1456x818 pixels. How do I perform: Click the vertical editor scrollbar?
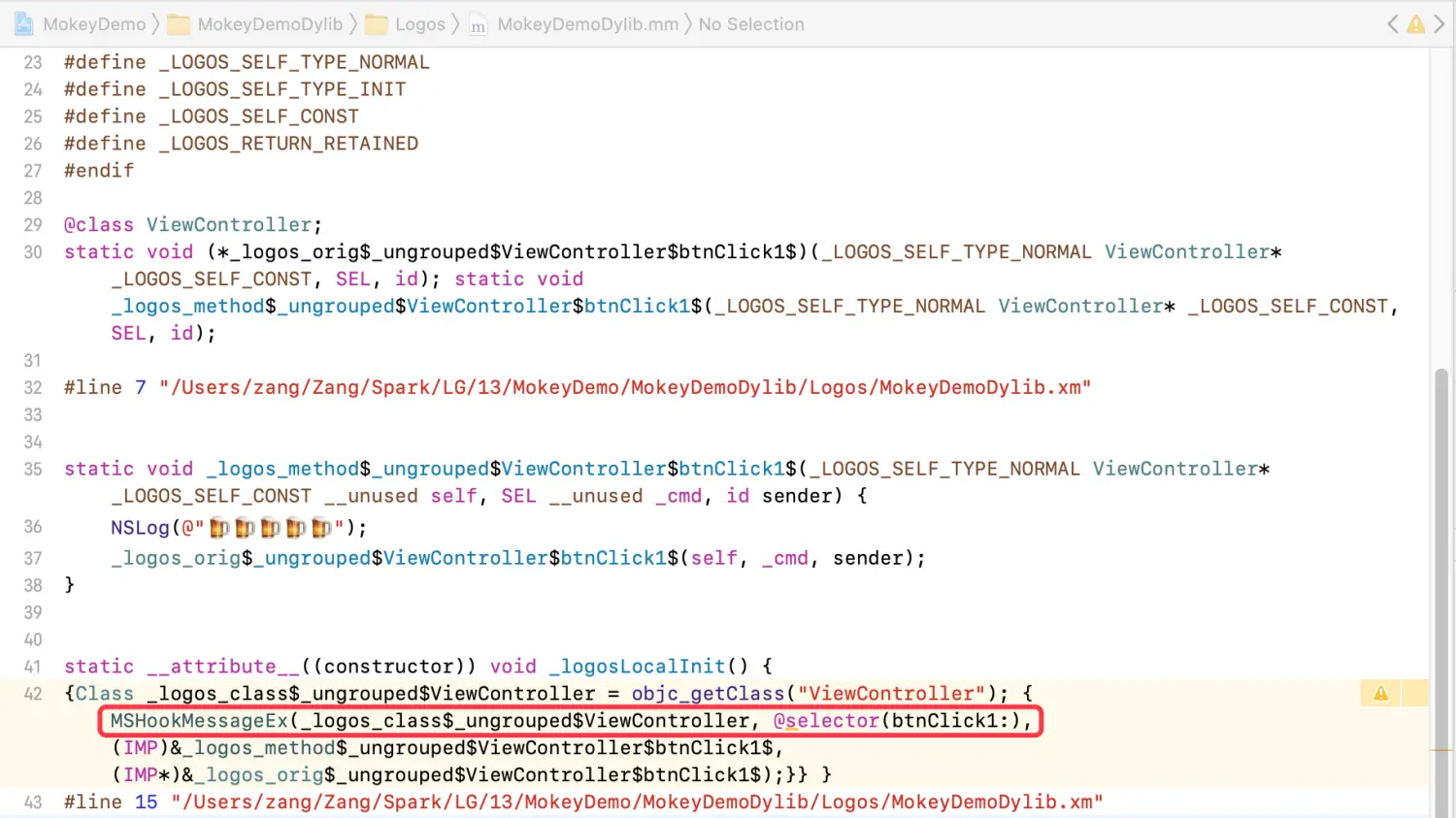(1441, 592)
